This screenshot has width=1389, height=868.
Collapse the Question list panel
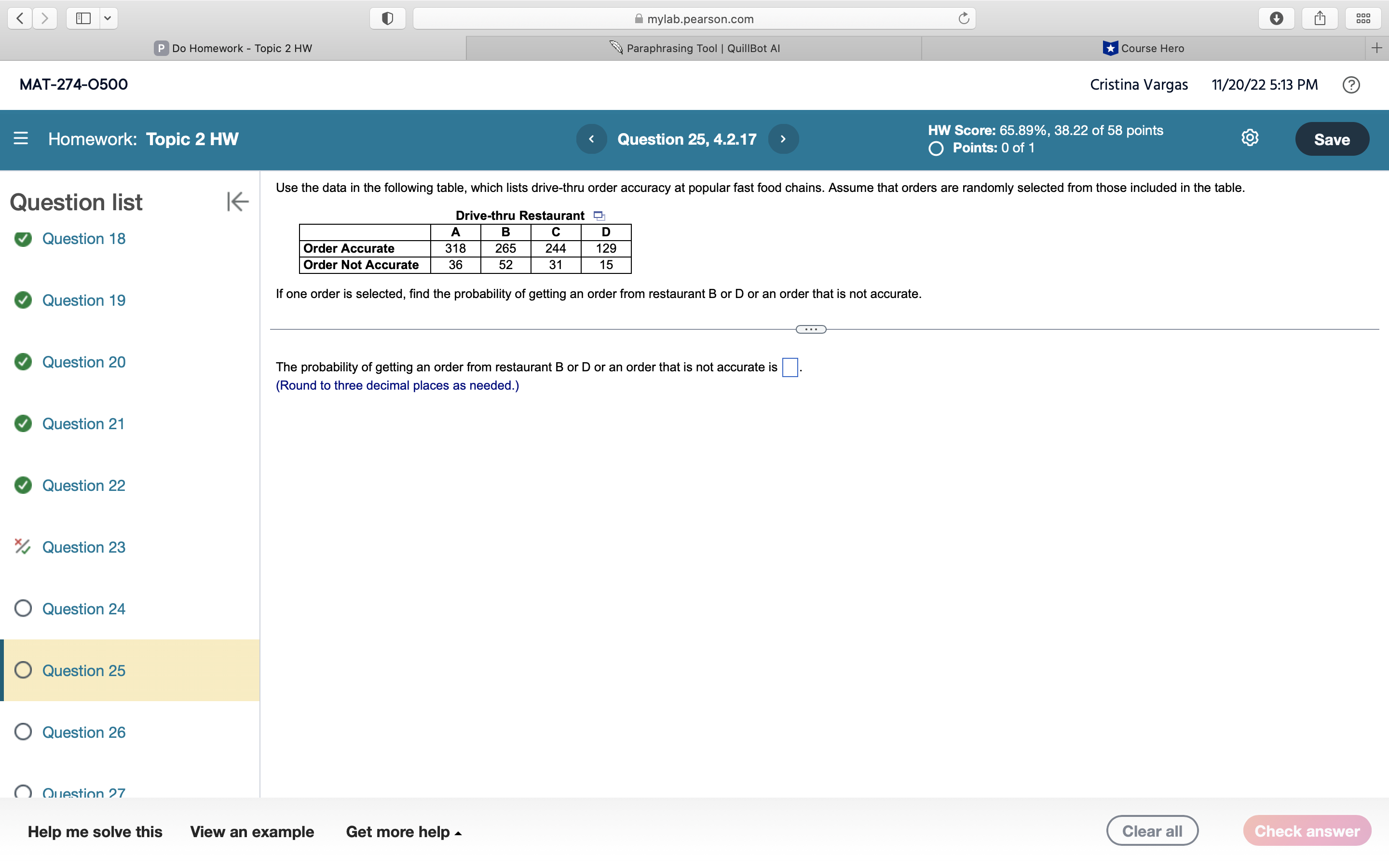(237, 202)
